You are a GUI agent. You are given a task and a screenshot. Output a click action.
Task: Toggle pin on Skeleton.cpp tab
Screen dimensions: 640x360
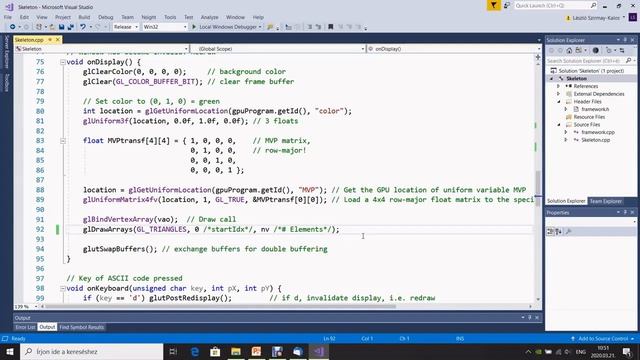tap(50, 40)
